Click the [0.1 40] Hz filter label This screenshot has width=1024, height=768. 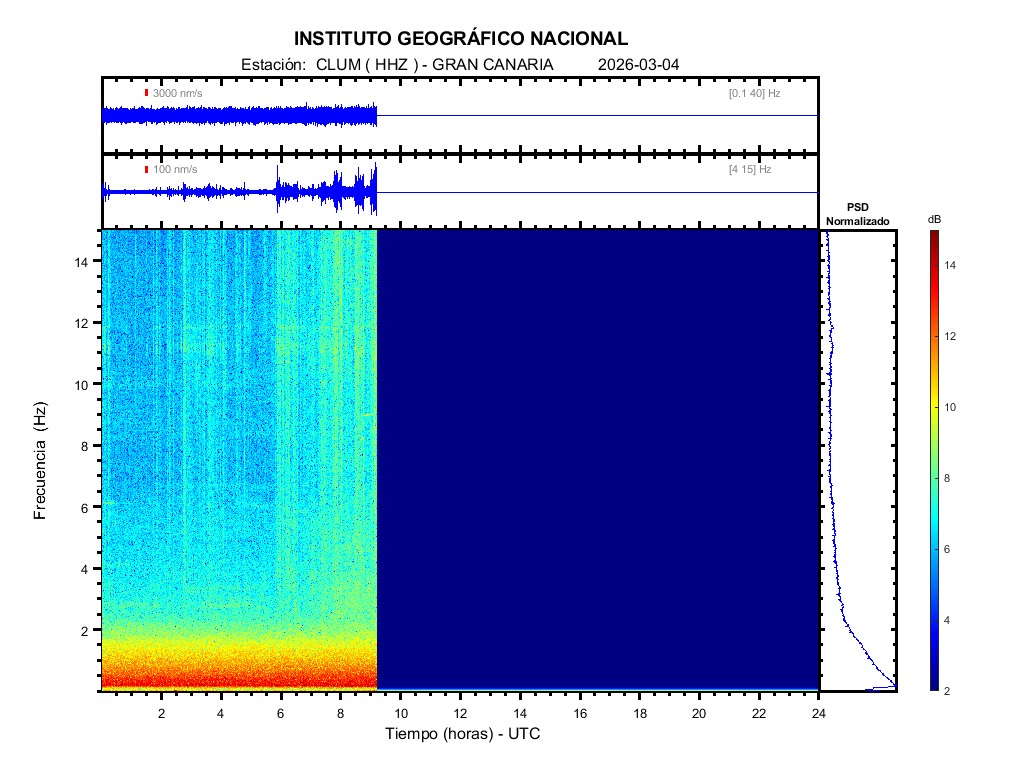[x=754, y=93]
